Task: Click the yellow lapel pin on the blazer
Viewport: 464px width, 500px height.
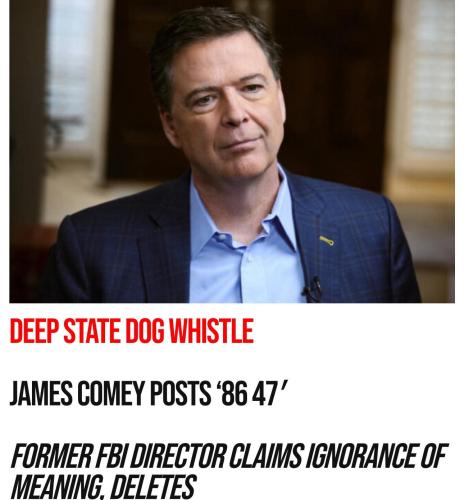Action: click(x=327, y=241)
